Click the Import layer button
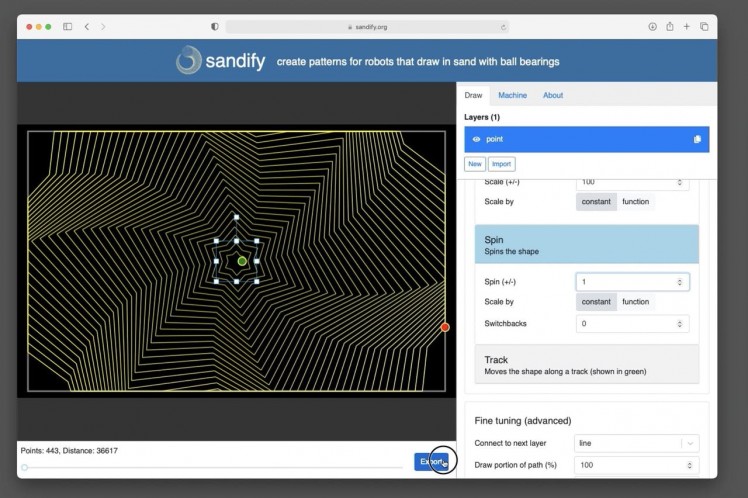 (501, 164)
